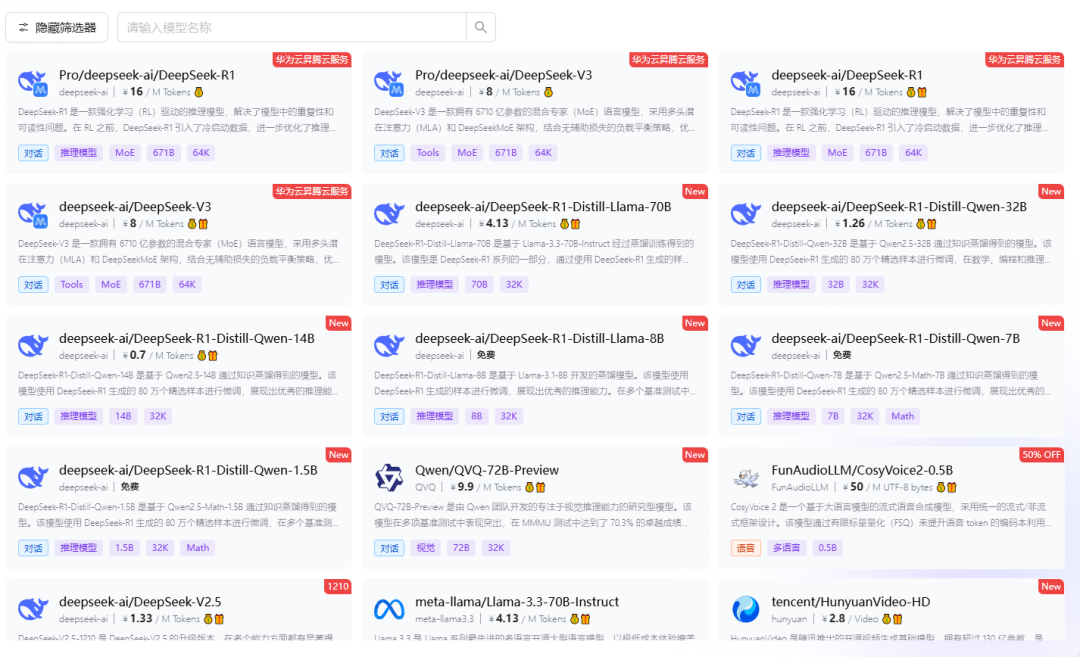This screenshot has height=657, width=1080.
Task: Click Tools tag on Pro/DeepSeek-V3 card
Action: [x=428, y=153]
